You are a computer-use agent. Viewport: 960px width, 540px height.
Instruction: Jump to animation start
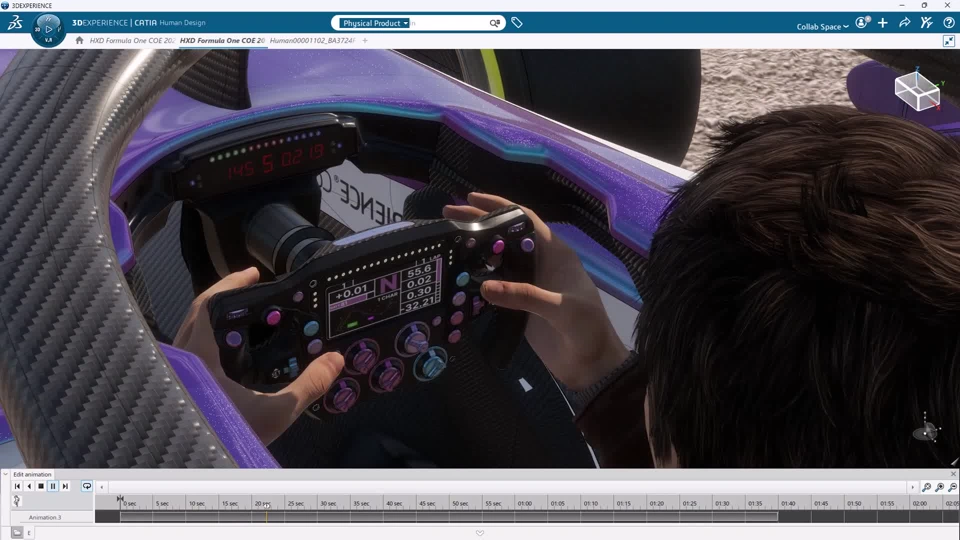tap(17, 486)
